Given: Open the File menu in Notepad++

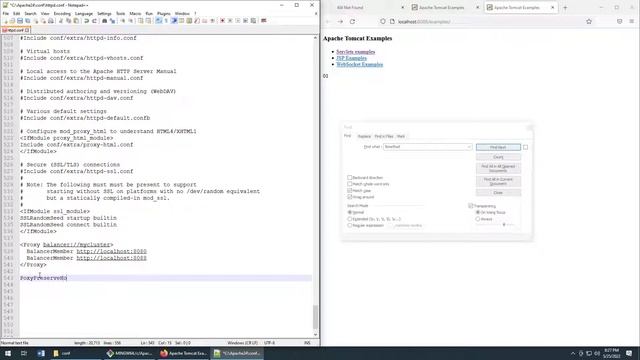Looking at the screenshot, I should pos(6,13).
